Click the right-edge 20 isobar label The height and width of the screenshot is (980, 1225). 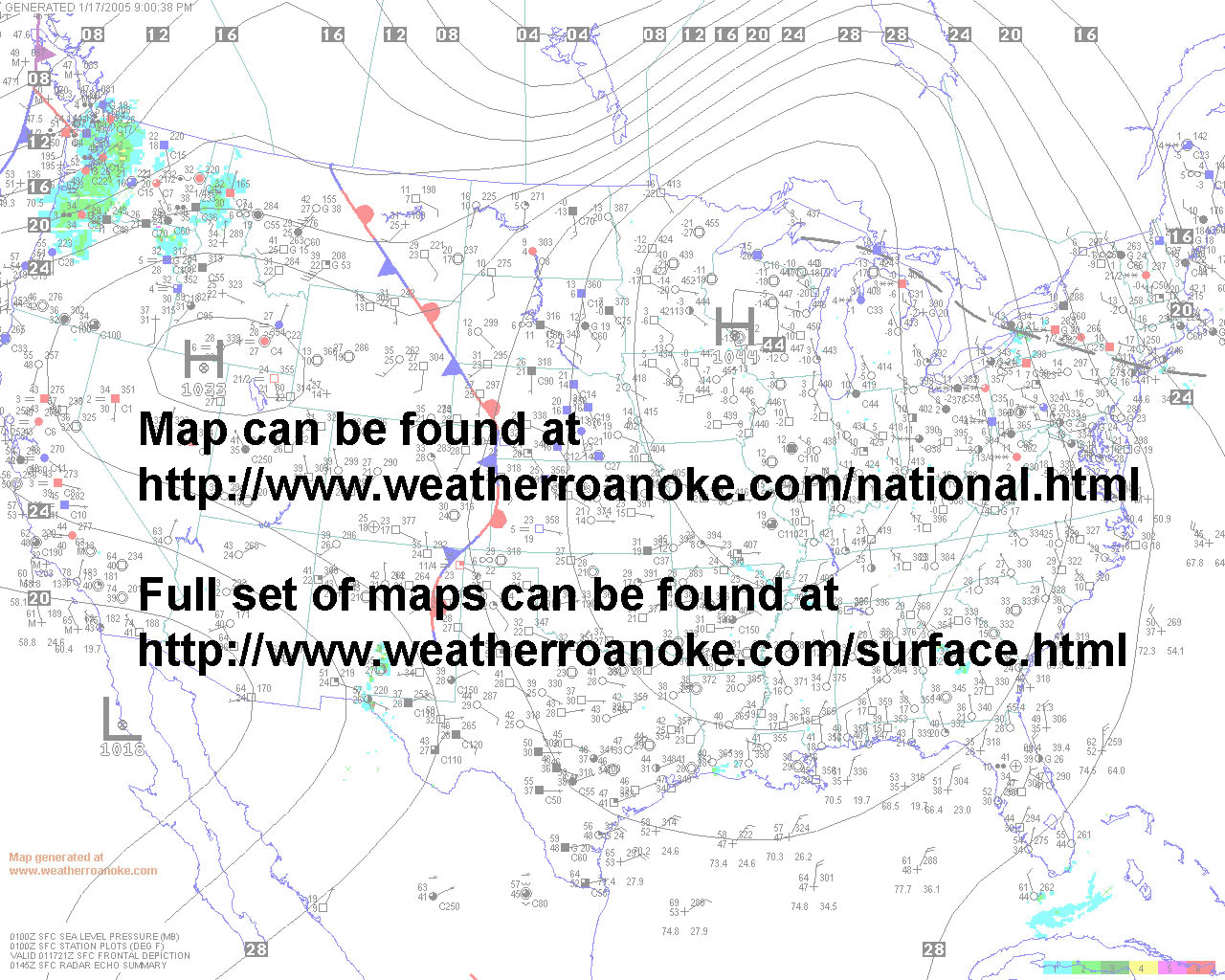(1181, 309)
